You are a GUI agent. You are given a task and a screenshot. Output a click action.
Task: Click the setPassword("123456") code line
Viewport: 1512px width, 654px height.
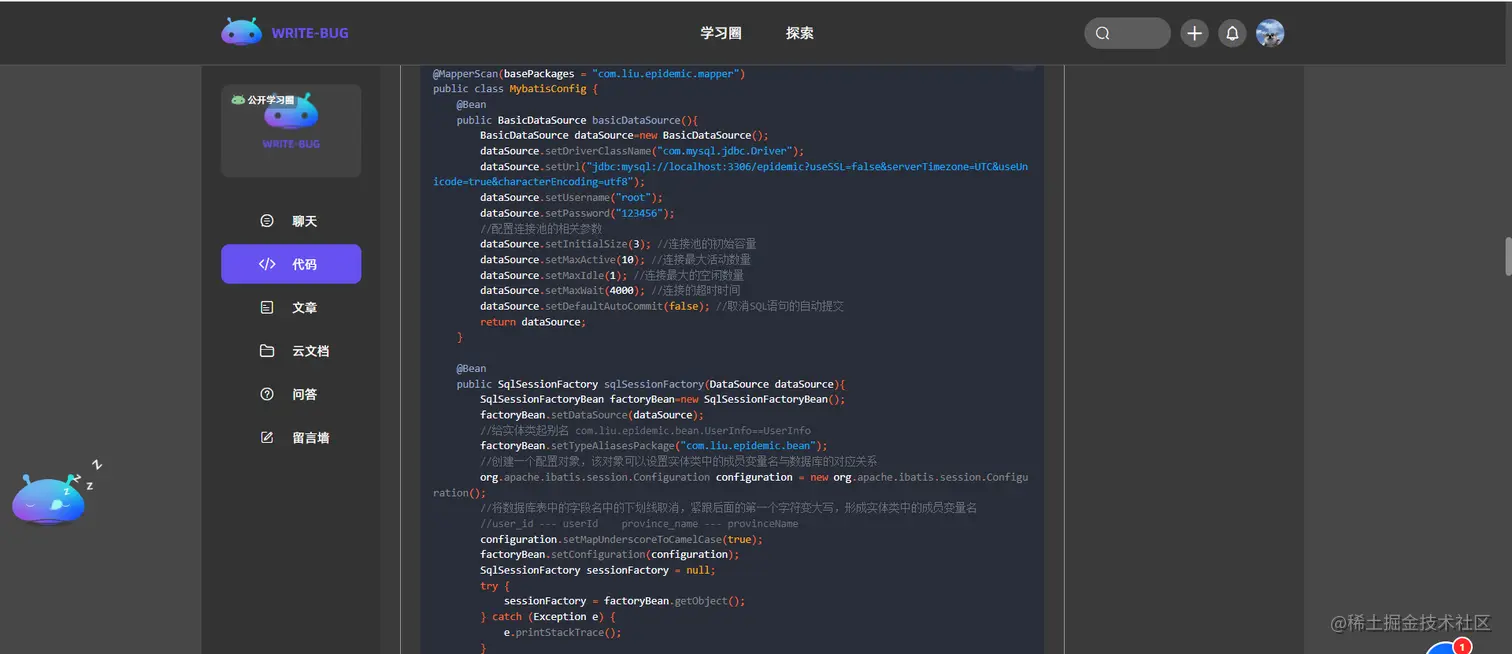tap(577, 213)
